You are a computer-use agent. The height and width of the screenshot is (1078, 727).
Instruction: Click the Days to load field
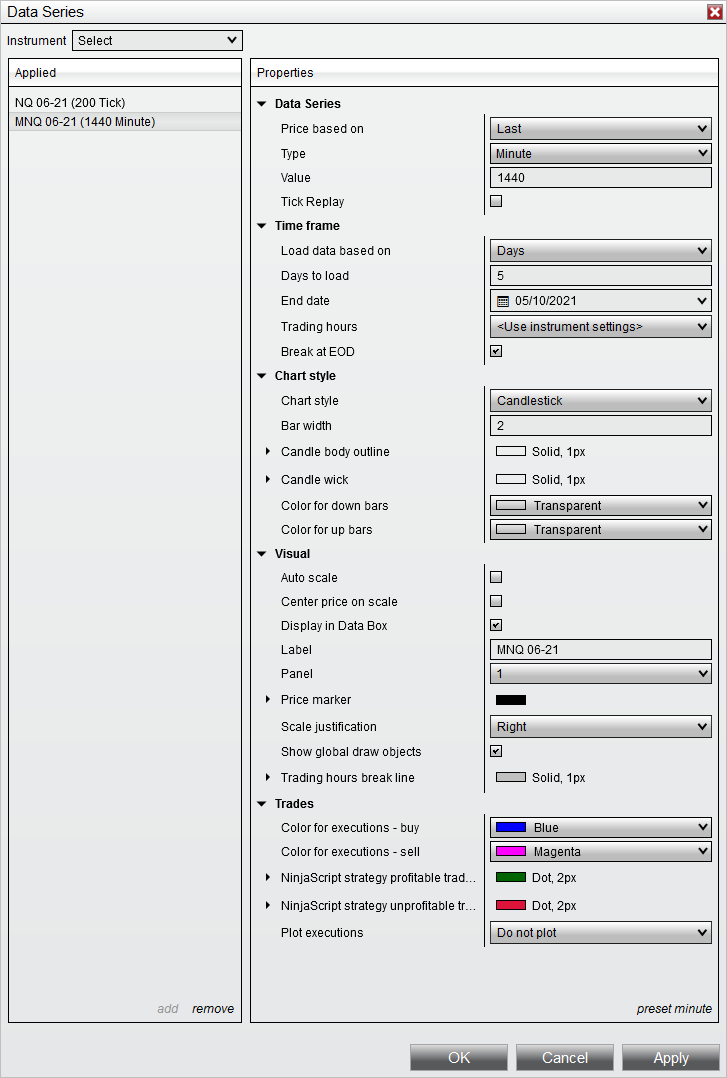coord(601,276)
